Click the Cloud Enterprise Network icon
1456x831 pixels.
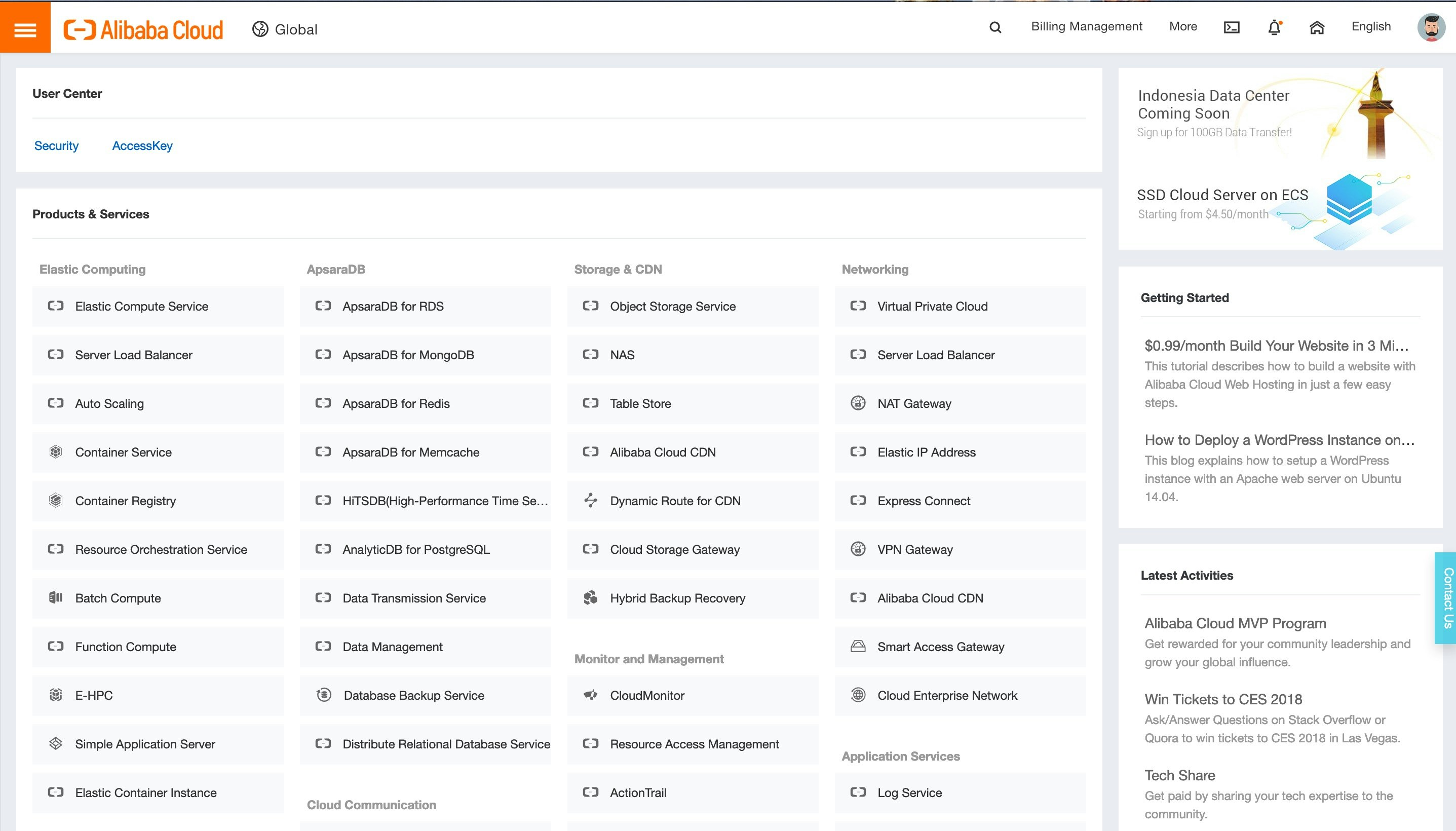coord(858,695)
